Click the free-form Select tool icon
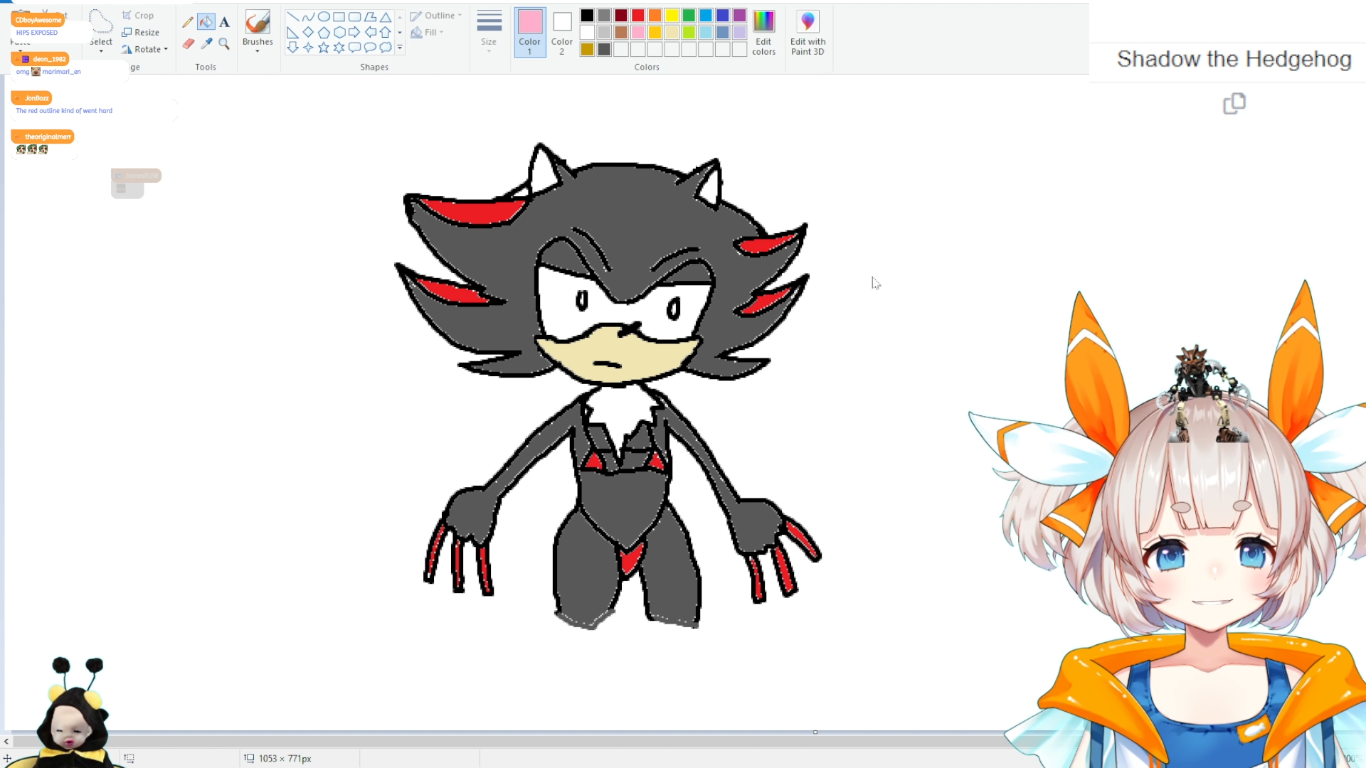Viewport: 1366px width, 768px height. click(100, 21)
